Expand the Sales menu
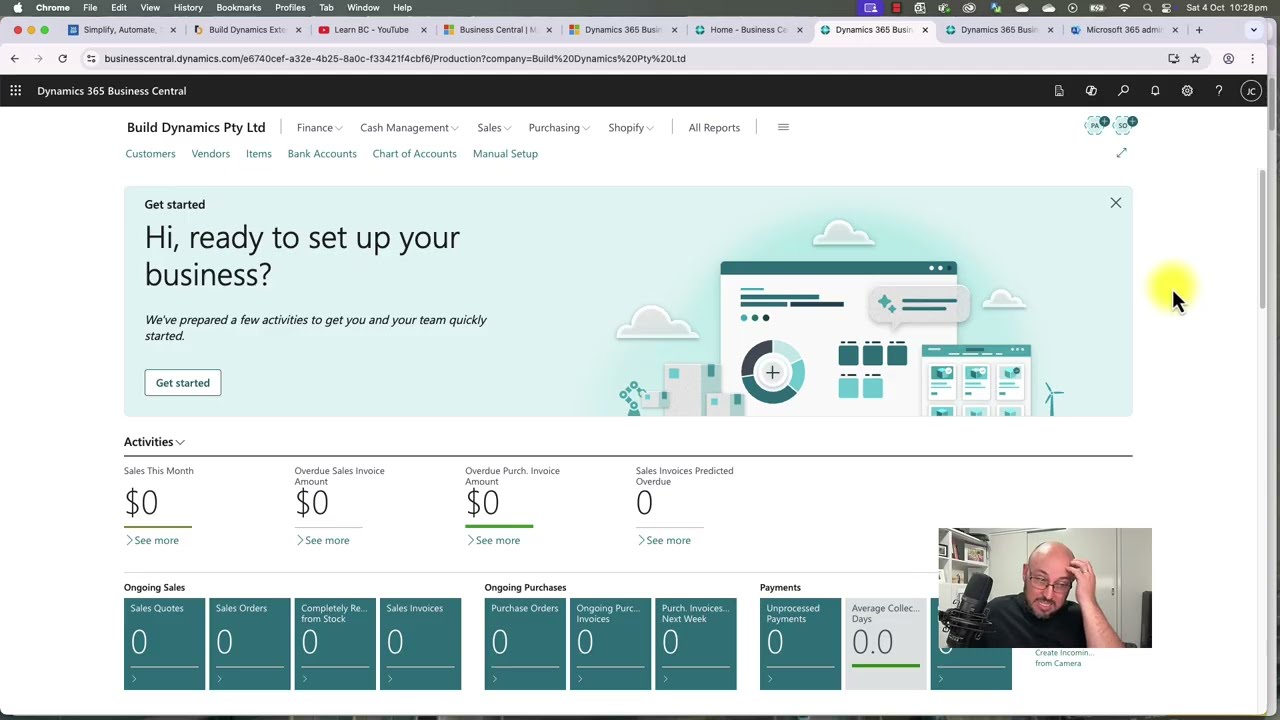Viewport: 1280px width, 720px height. (494, 128)
